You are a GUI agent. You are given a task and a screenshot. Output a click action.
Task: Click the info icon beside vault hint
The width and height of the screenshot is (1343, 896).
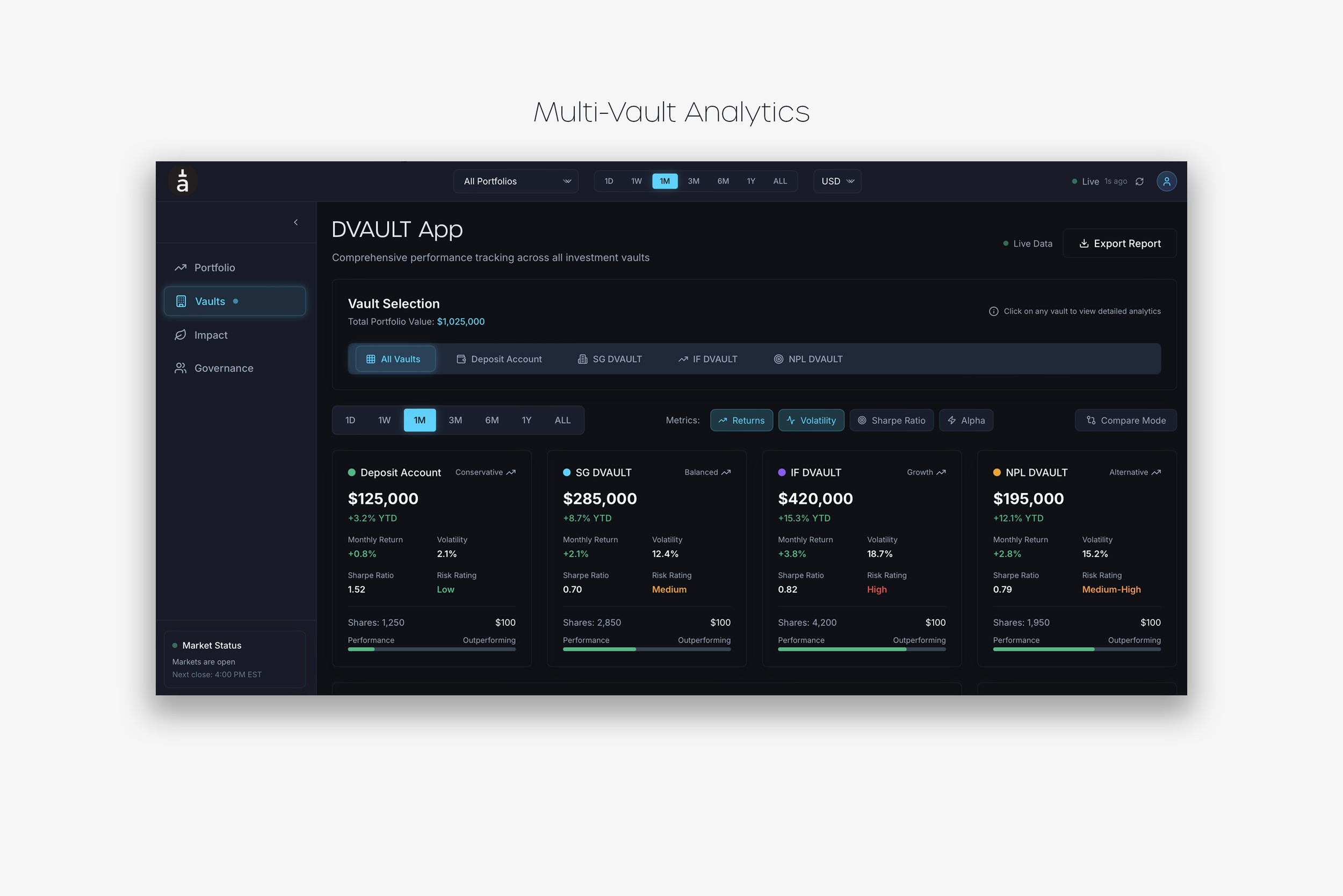993,312
